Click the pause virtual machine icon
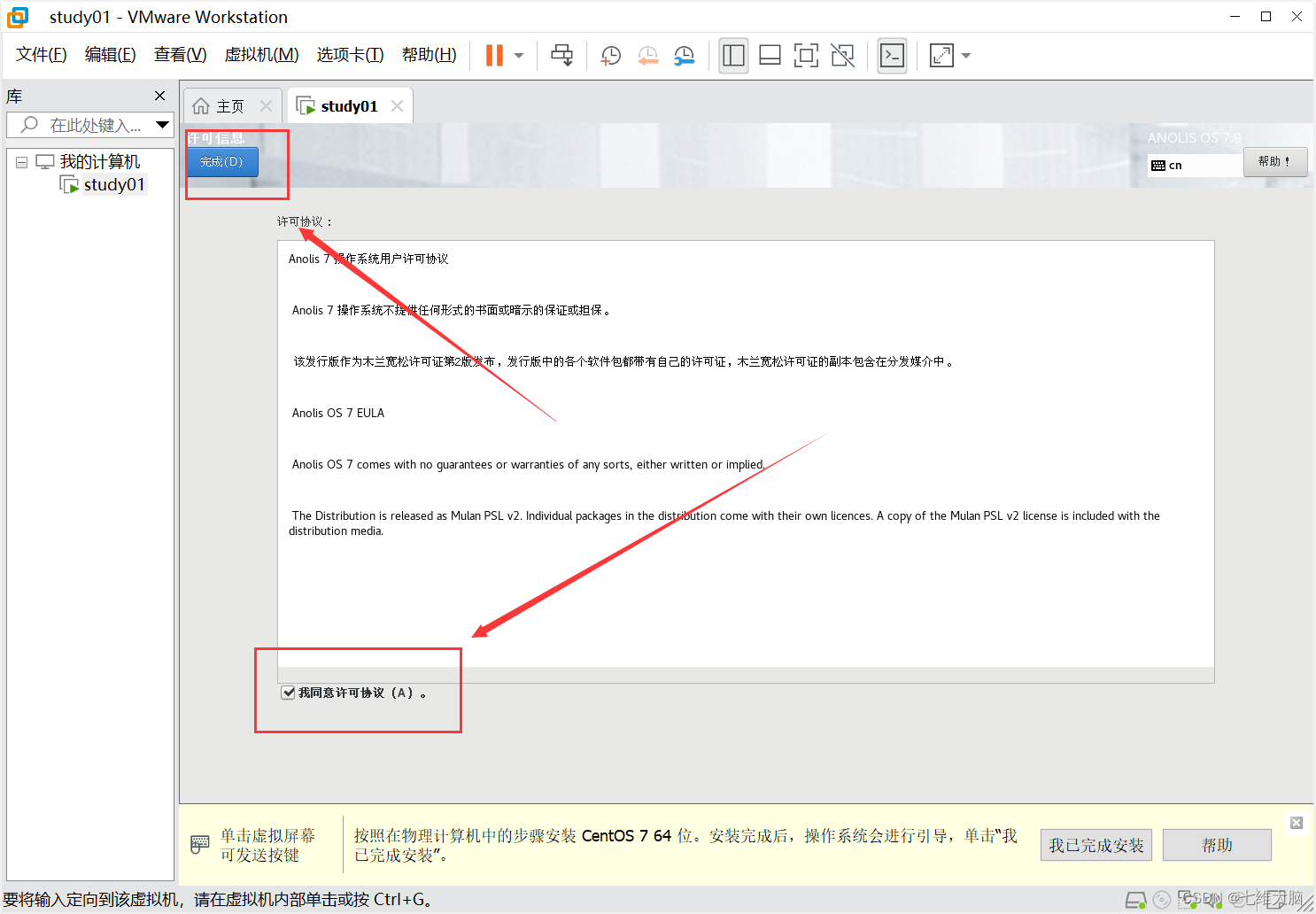Image resolution: width=1316 pixels, height=914 pixels. (x=494, y=55)
